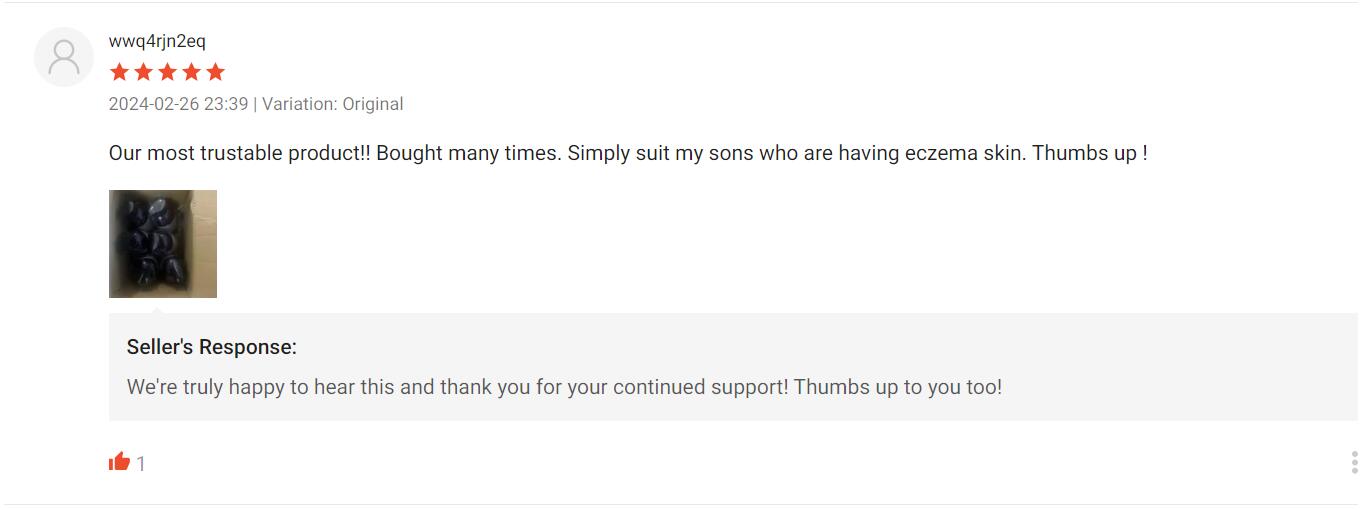Click the fourth rating star

tap(191, 72)
